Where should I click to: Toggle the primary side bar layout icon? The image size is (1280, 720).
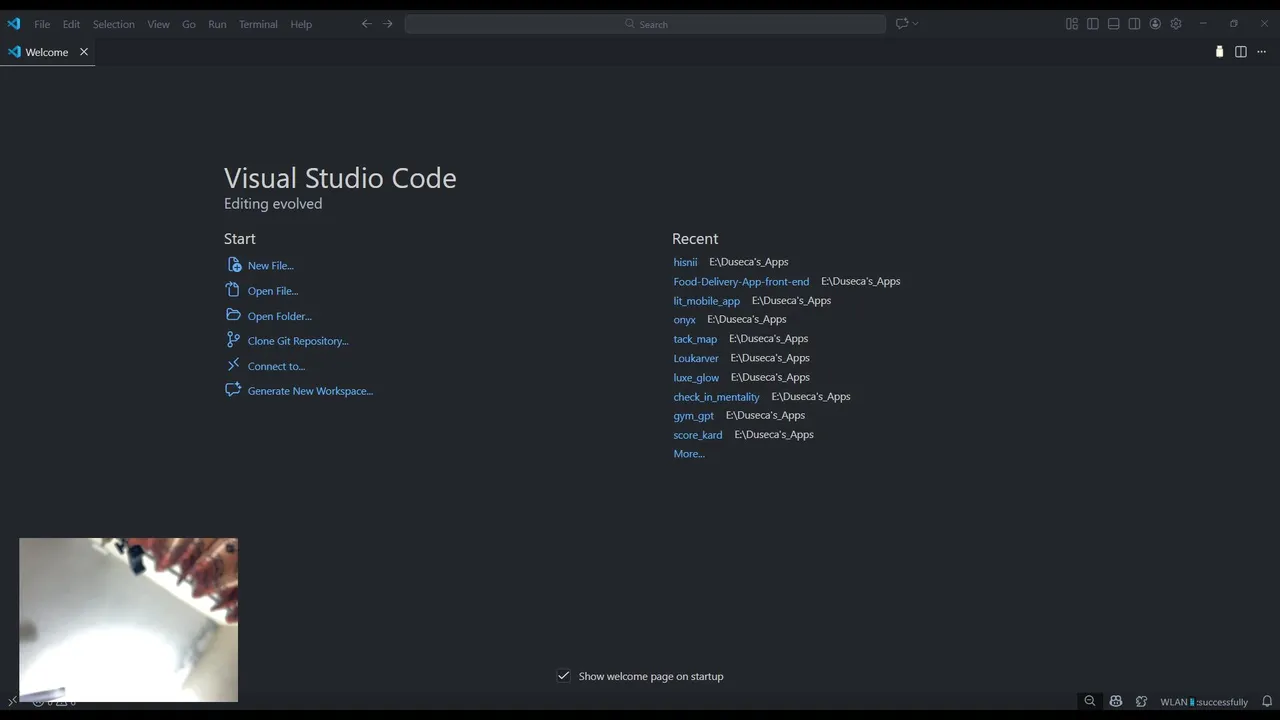coord(1093,24)
